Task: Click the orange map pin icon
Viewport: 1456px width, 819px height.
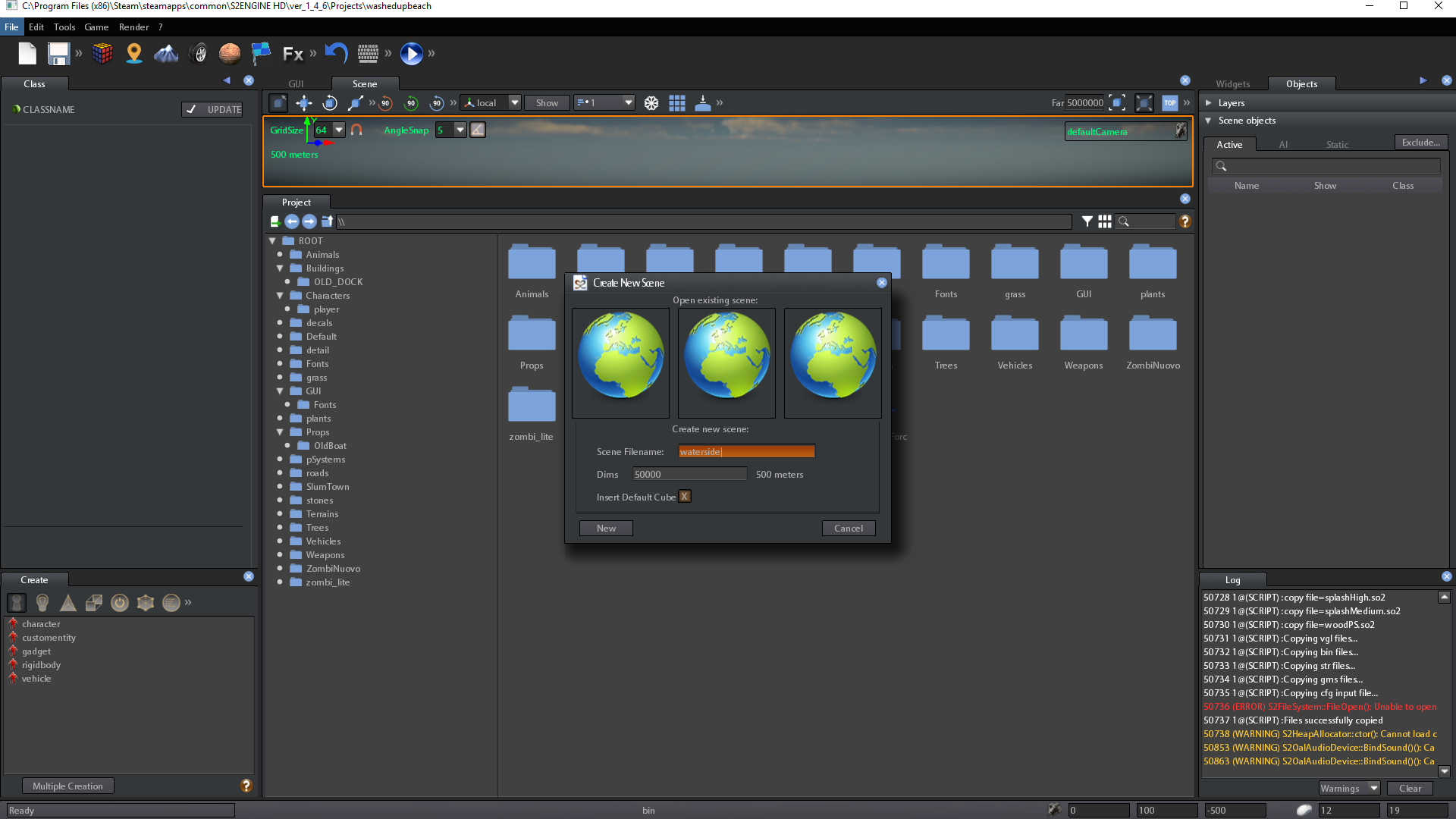Action: [x=134, y=54]
